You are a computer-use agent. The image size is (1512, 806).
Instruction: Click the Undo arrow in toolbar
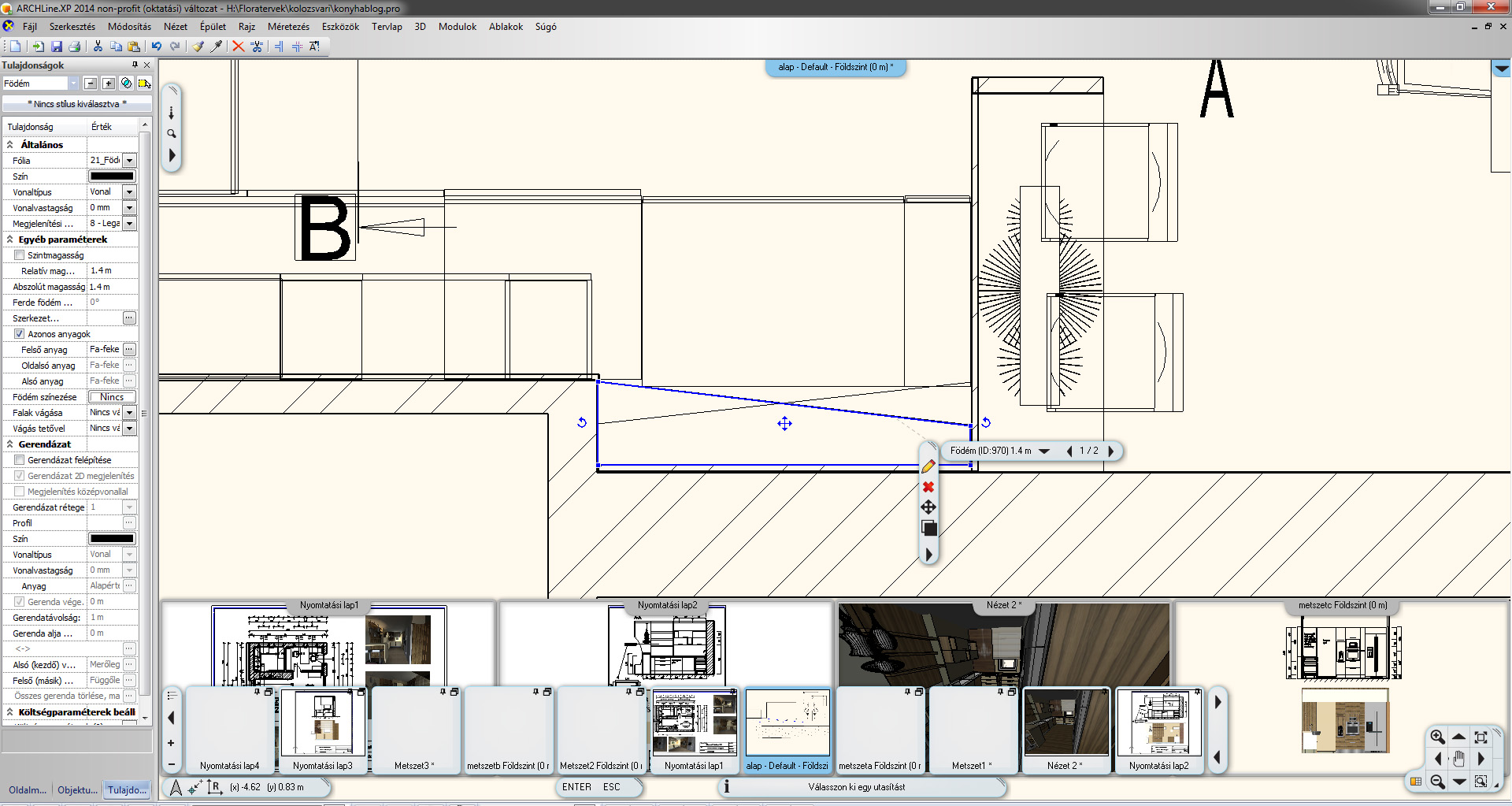tap(157, 46)
